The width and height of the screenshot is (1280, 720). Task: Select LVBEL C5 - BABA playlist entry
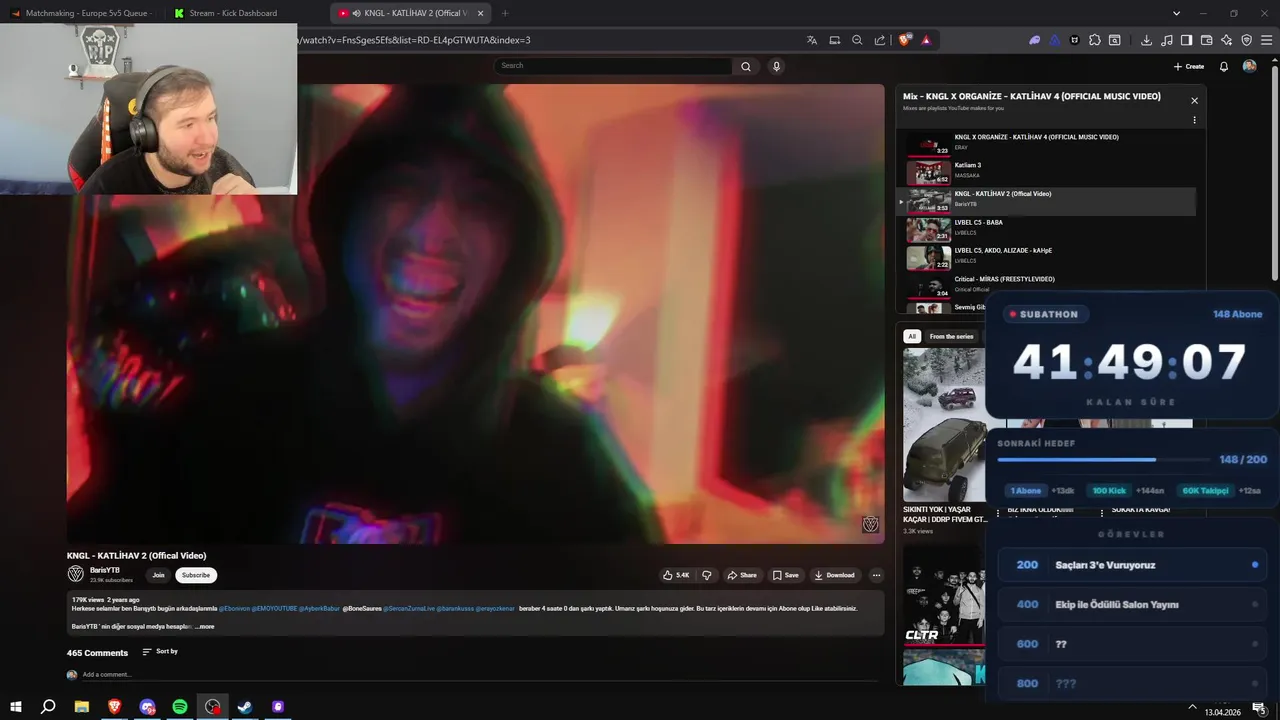tap(1045, 230)
